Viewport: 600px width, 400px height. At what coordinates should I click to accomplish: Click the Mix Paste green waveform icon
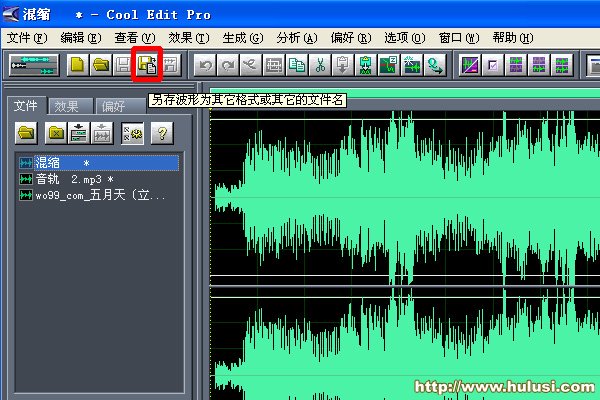pyautogui.click(x=366, y=65)
